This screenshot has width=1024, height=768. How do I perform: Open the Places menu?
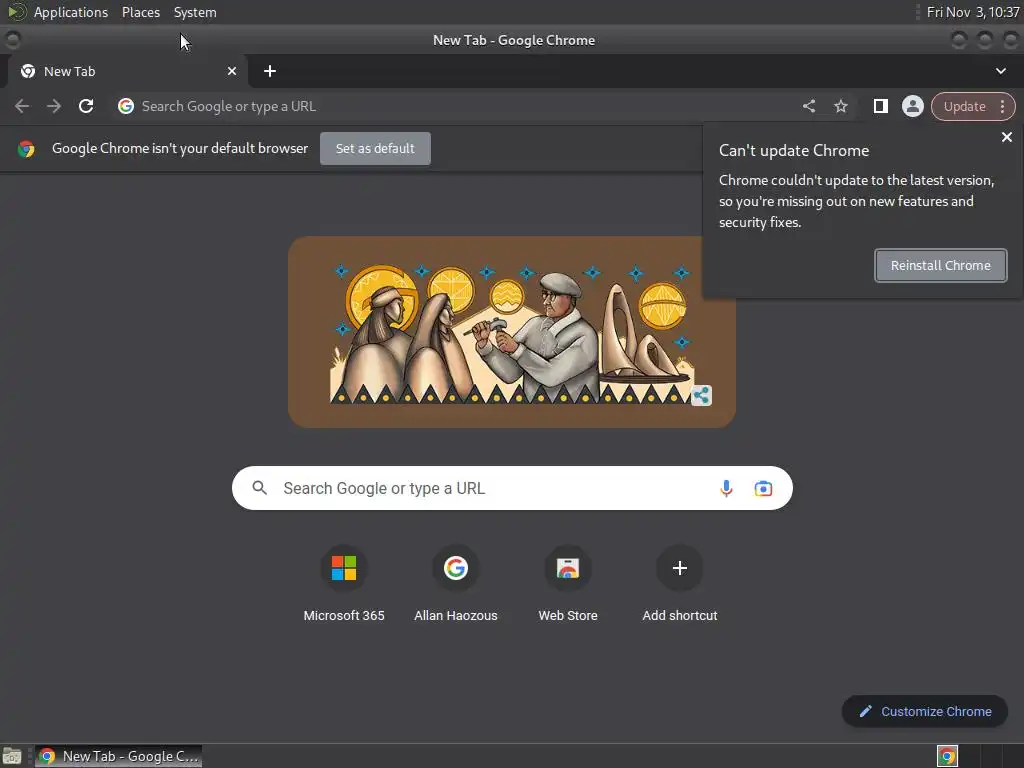pos(141,12)
